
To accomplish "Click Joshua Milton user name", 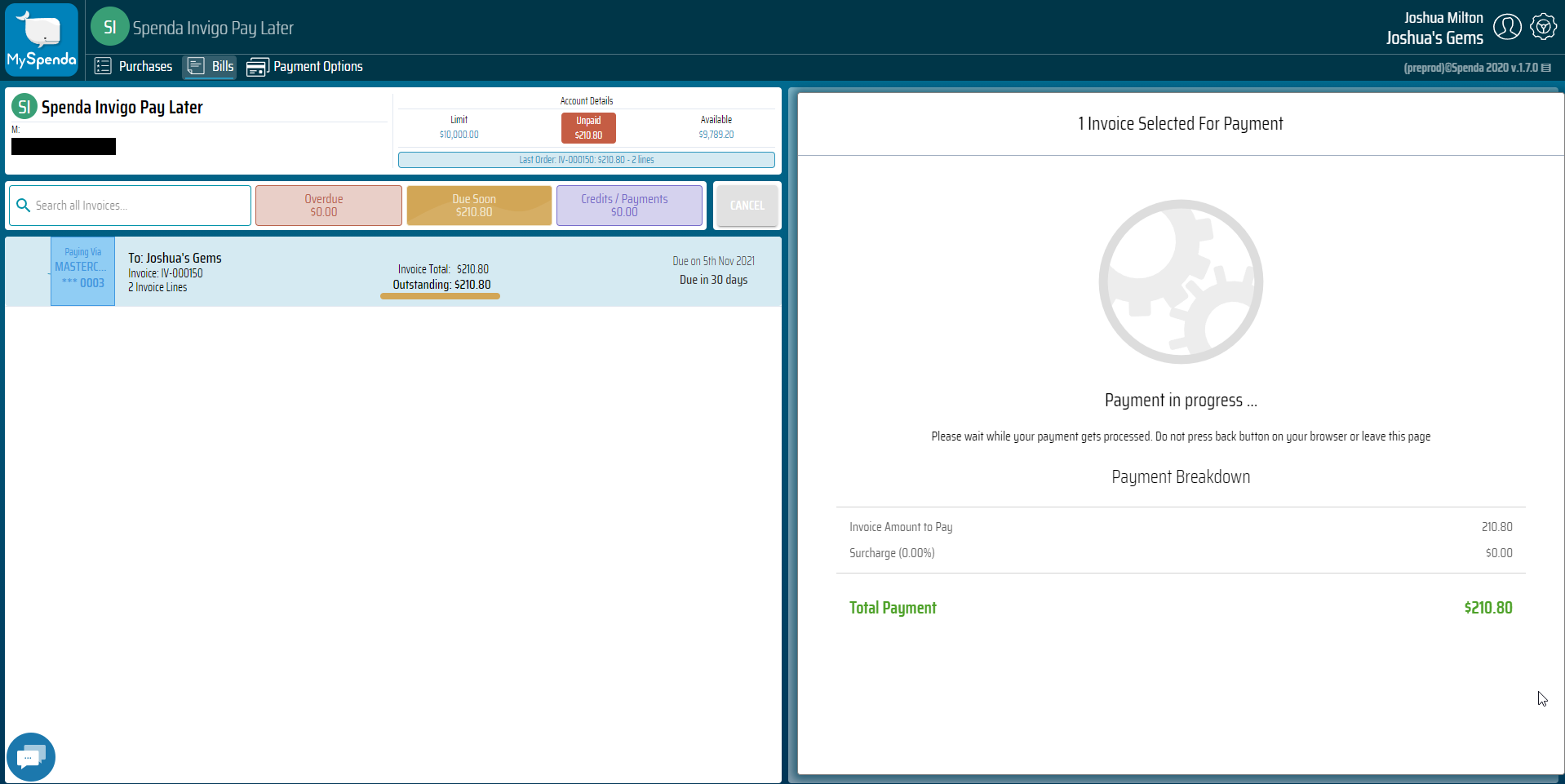I will coord(1443,17).
